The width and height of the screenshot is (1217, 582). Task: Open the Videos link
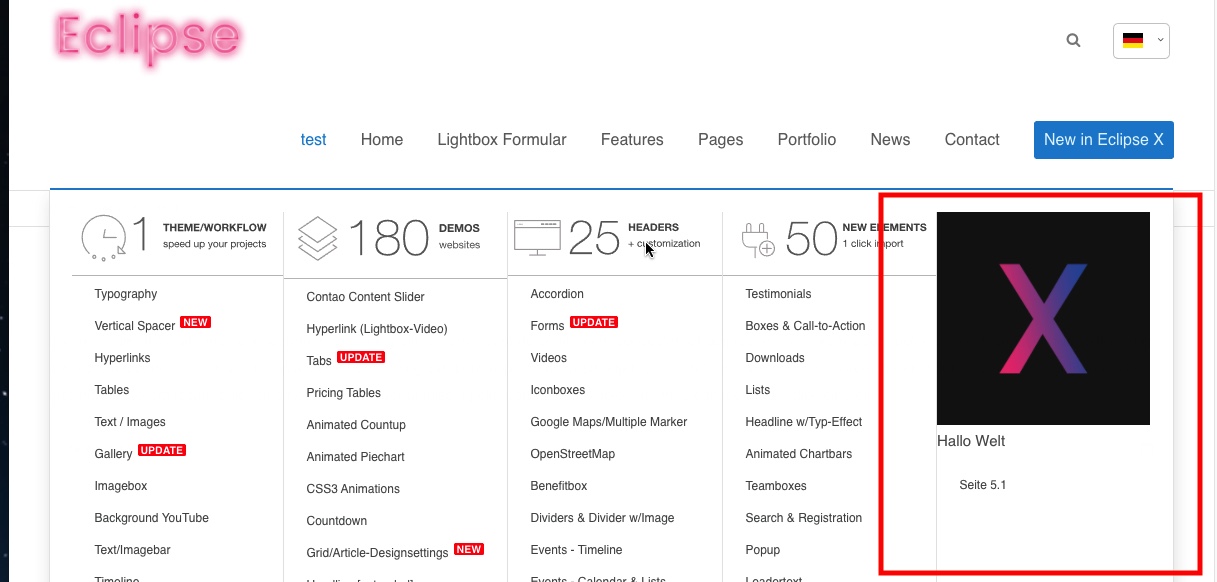pos(549,358)
